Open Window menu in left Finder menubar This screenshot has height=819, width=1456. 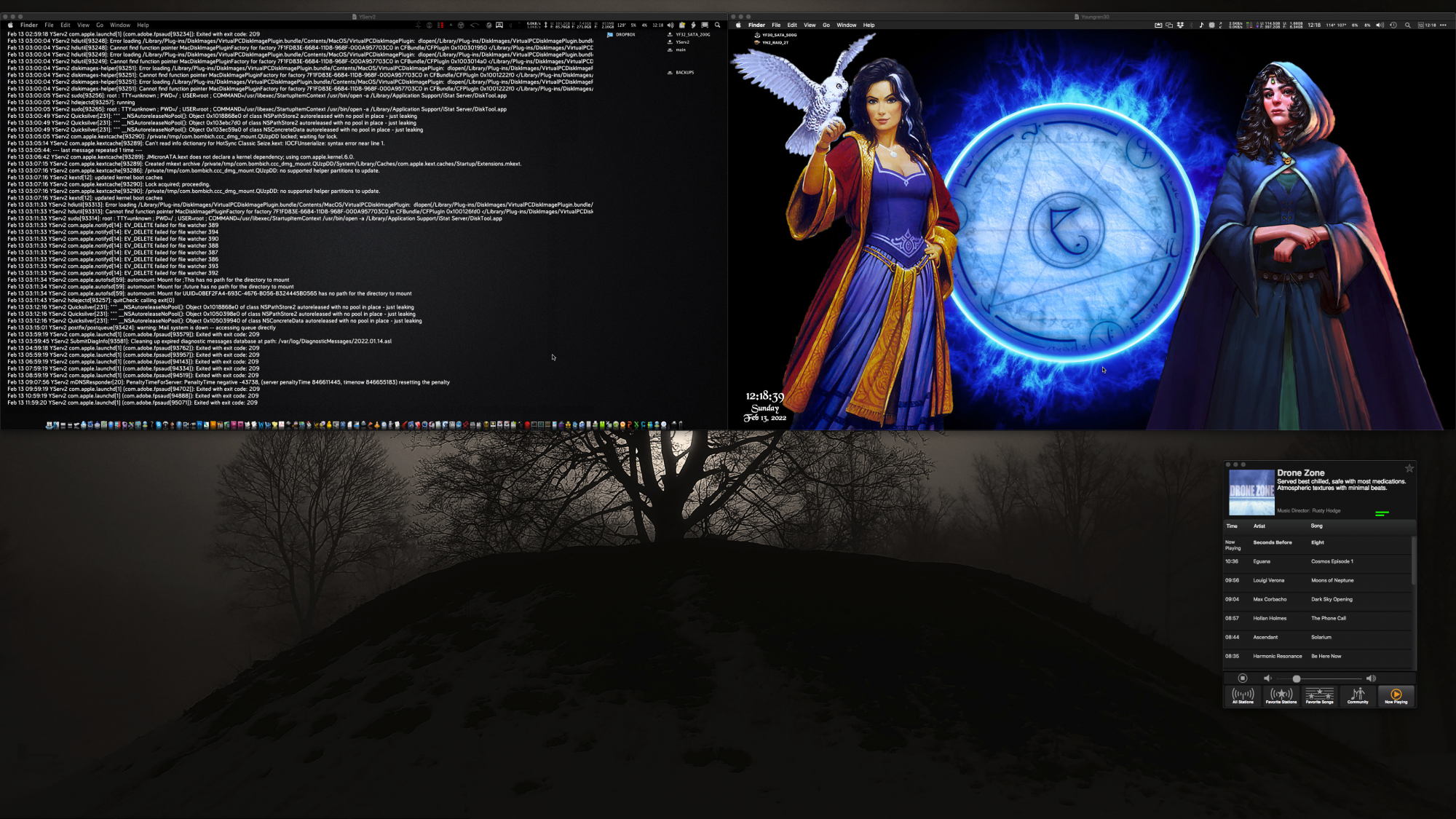click(x=120, y=25)
